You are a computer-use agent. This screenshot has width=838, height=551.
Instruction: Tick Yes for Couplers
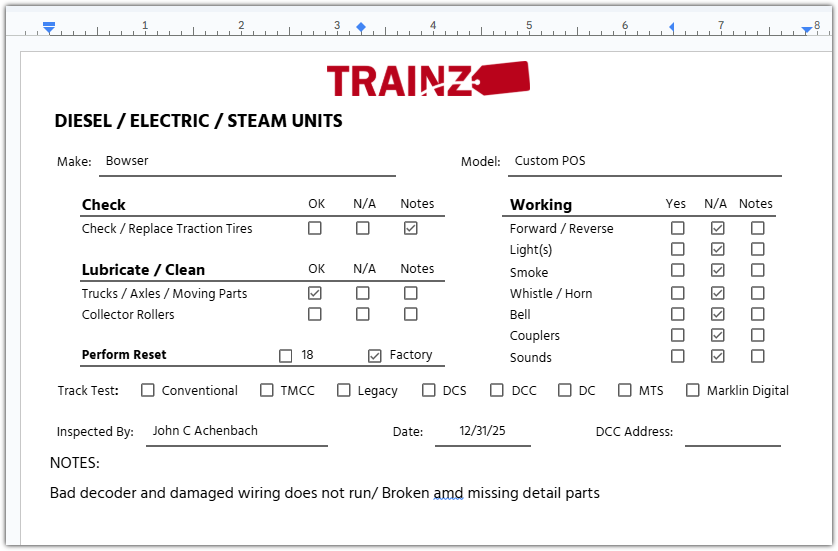(678, 335)
